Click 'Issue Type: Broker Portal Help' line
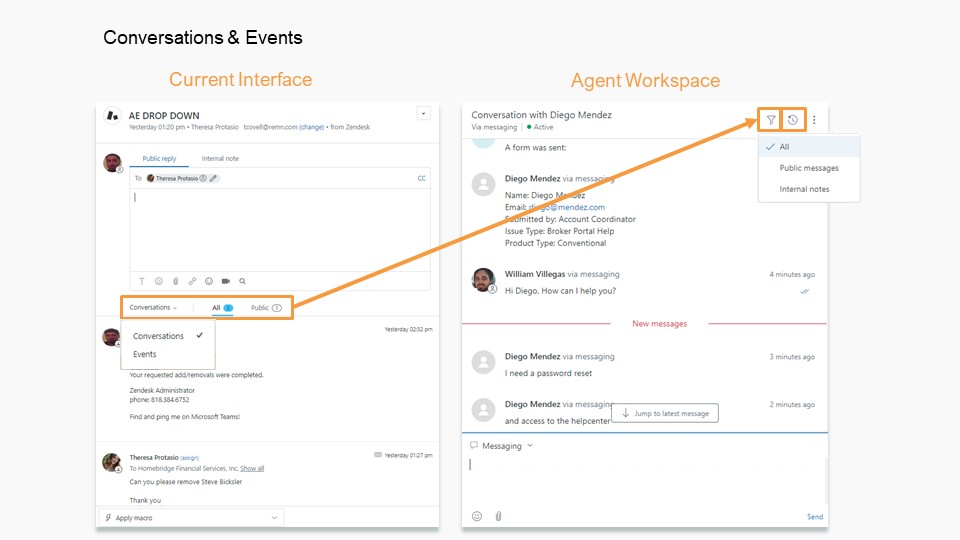The height and width of the screenshot is (540, 960). pos(559,231)
